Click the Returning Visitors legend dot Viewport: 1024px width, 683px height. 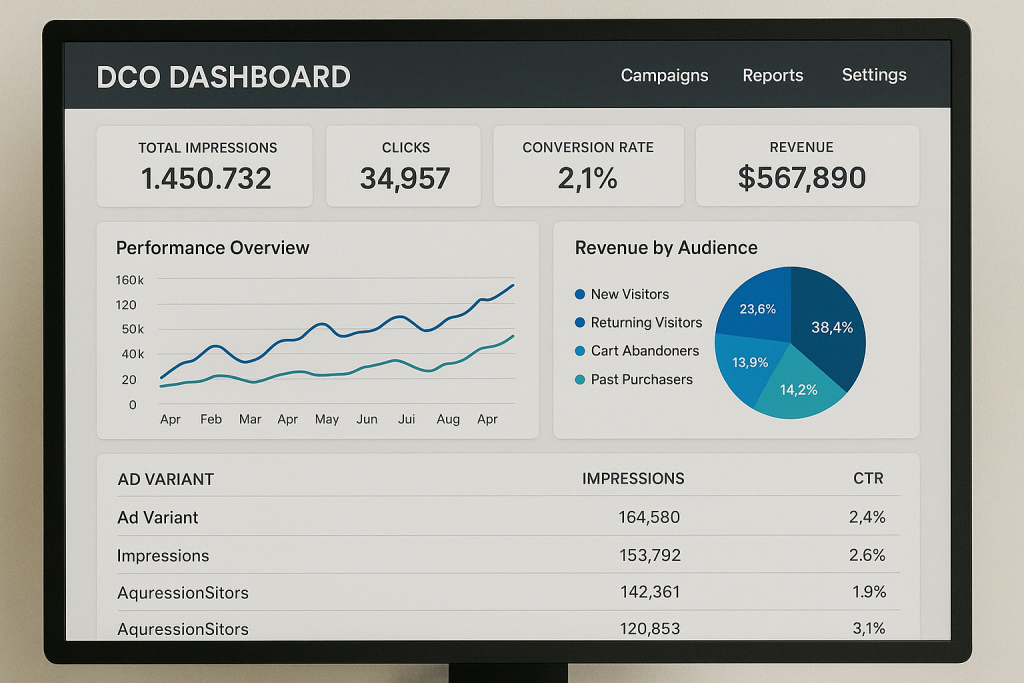pos(580,323)
